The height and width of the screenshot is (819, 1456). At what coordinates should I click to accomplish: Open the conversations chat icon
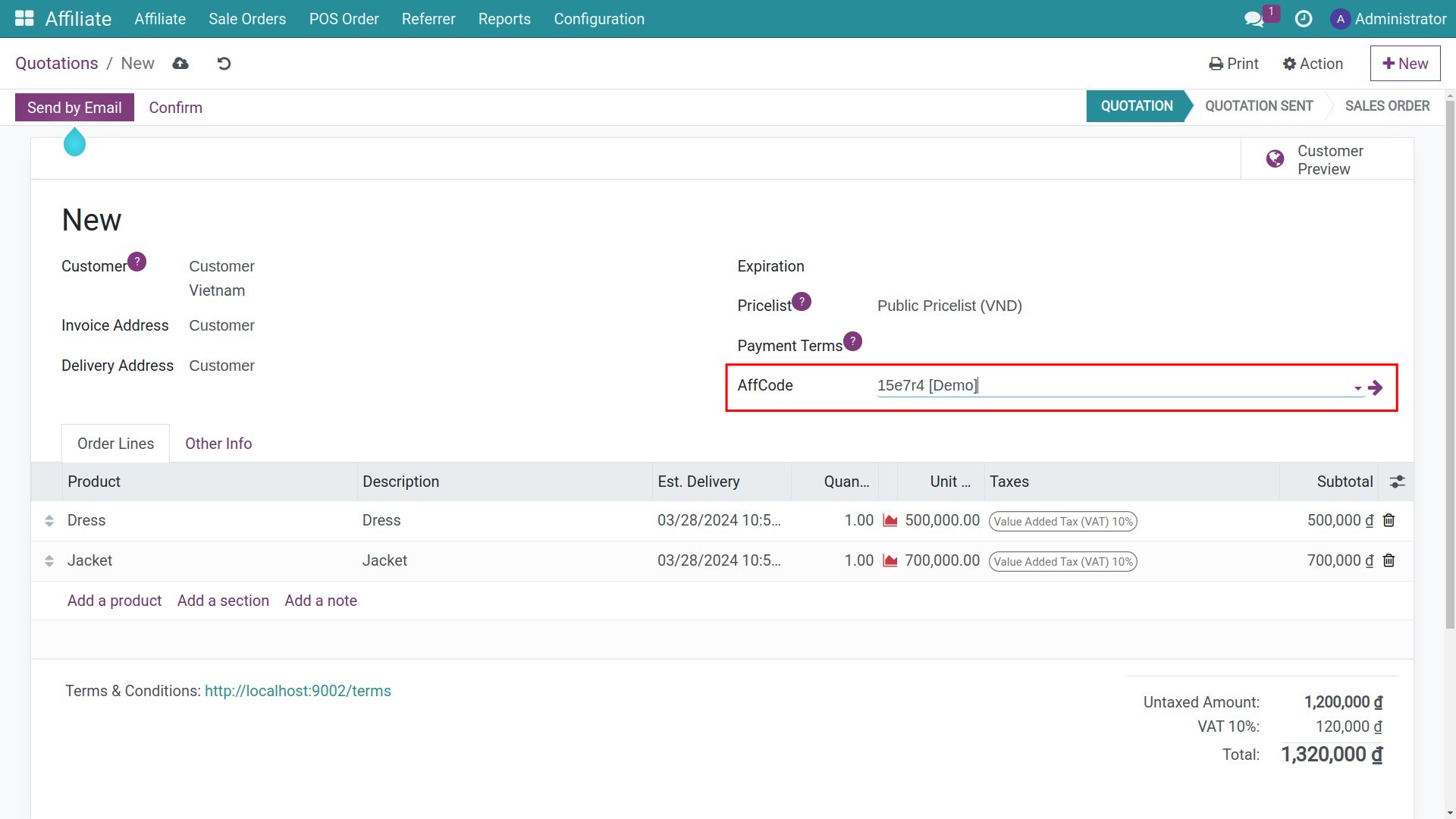pyautogui.click(x=1254, y=19)
